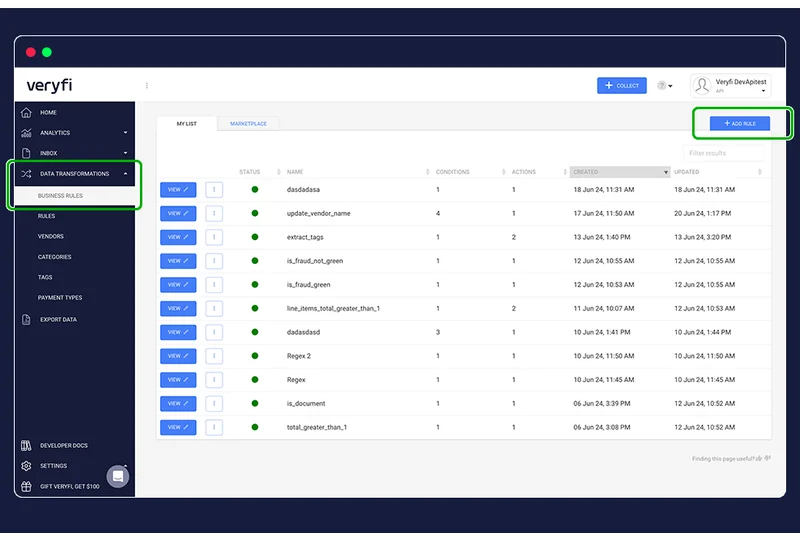Image resolution: width=800 pixels, height=533 pixels.
Task: Switch to the Marketplace tab
Action: point(248,124)
